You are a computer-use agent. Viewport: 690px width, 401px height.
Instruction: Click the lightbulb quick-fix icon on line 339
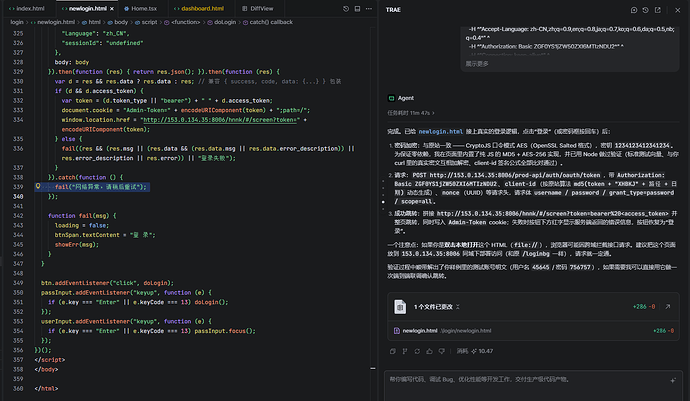click(x=38, y=186)
